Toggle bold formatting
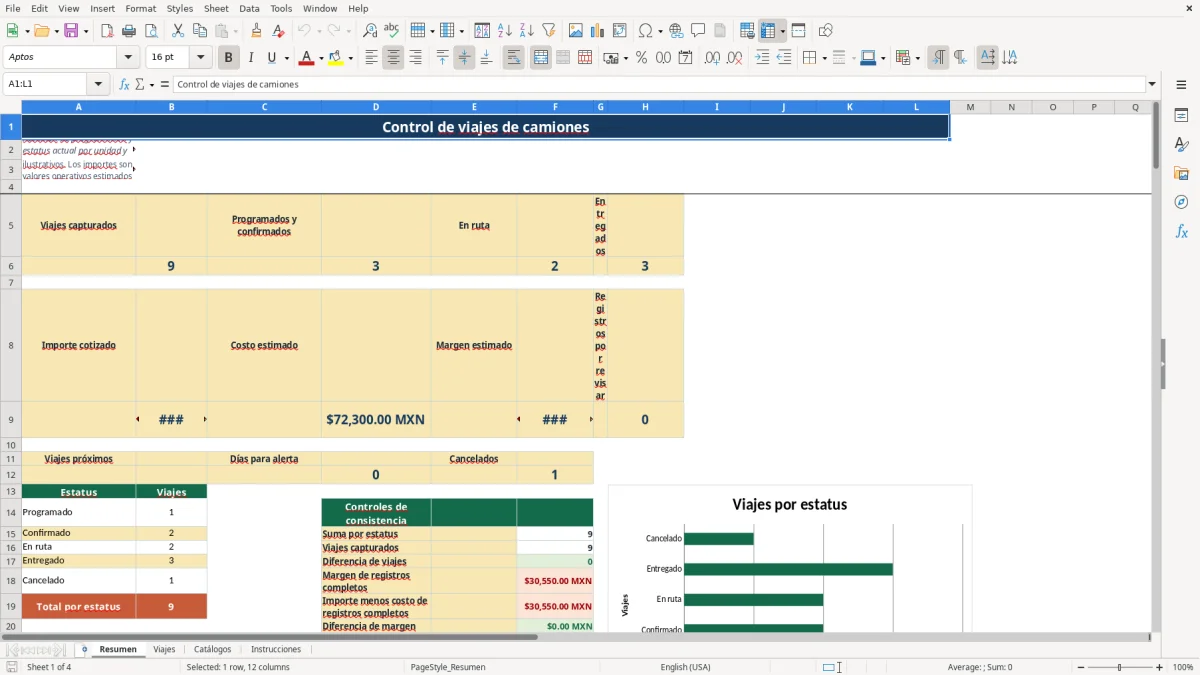Image resolution: width=1200 pixels, height=675 pixels. (x=229, y=58)
